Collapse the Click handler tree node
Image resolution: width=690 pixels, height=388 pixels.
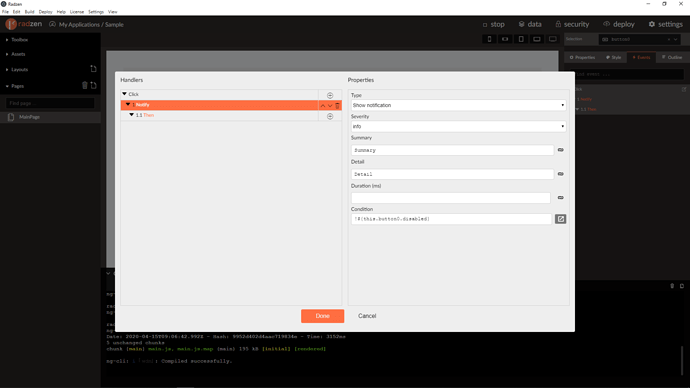(x=125, y=94)
